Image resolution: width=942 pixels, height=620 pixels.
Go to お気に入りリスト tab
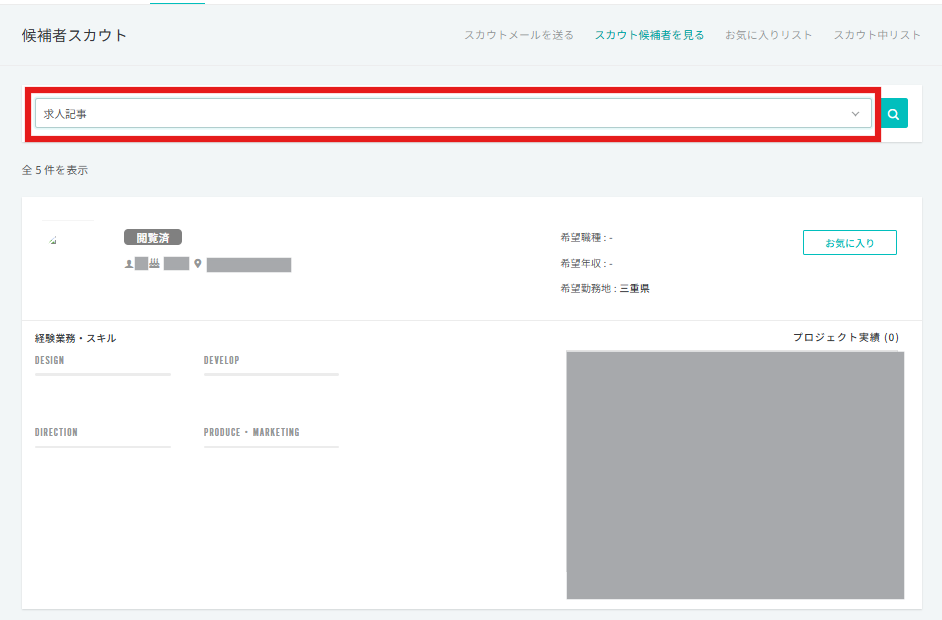coord(768,35)
